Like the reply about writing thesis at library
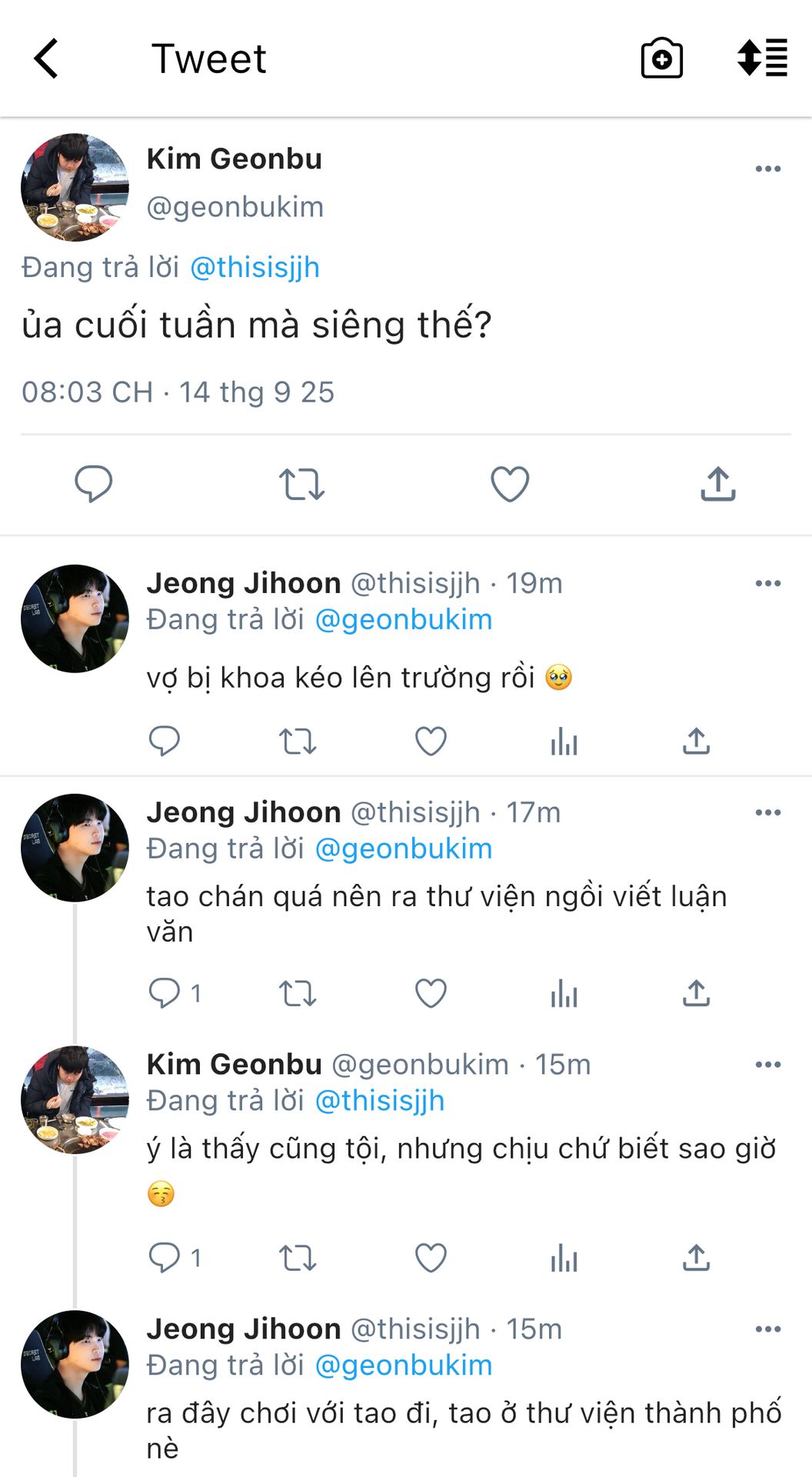 [431, 993]
